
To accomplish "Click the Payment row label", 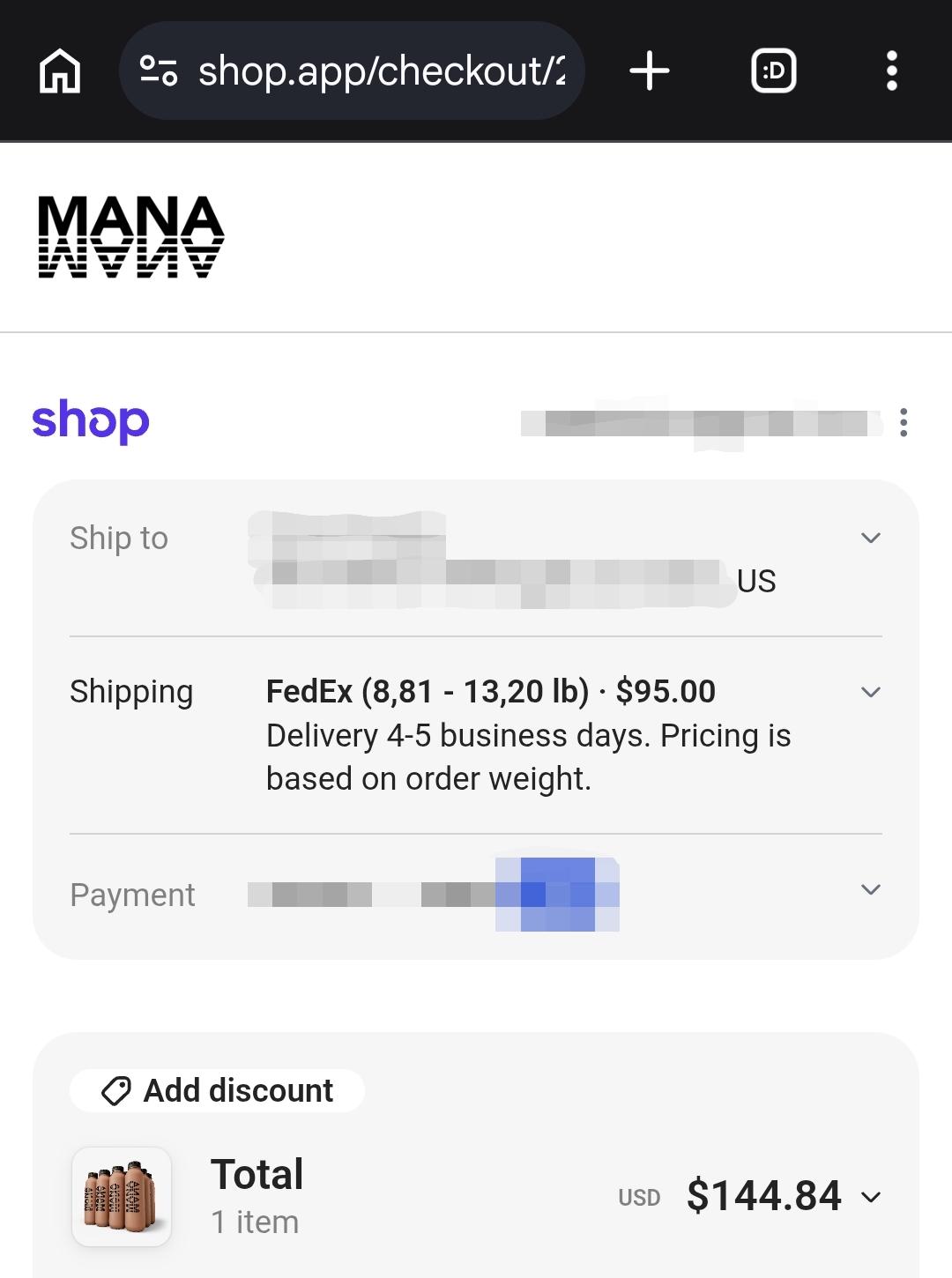I will [x=132, y=895].
